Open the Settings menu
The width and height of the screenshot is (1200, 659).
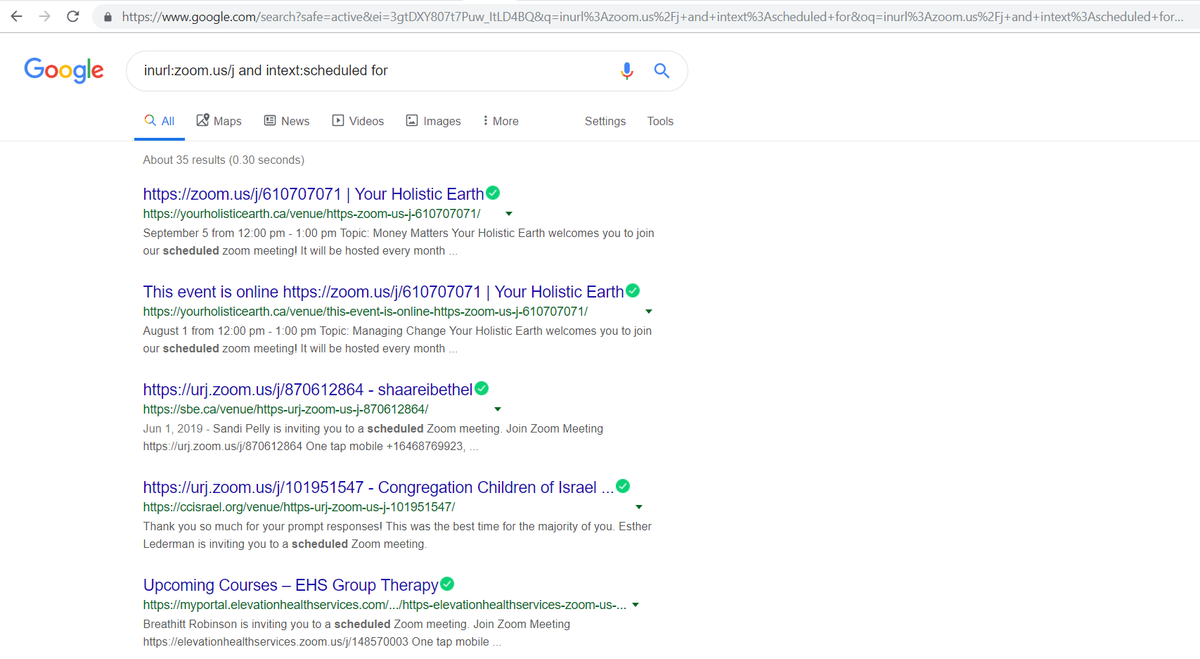point(605,121)
